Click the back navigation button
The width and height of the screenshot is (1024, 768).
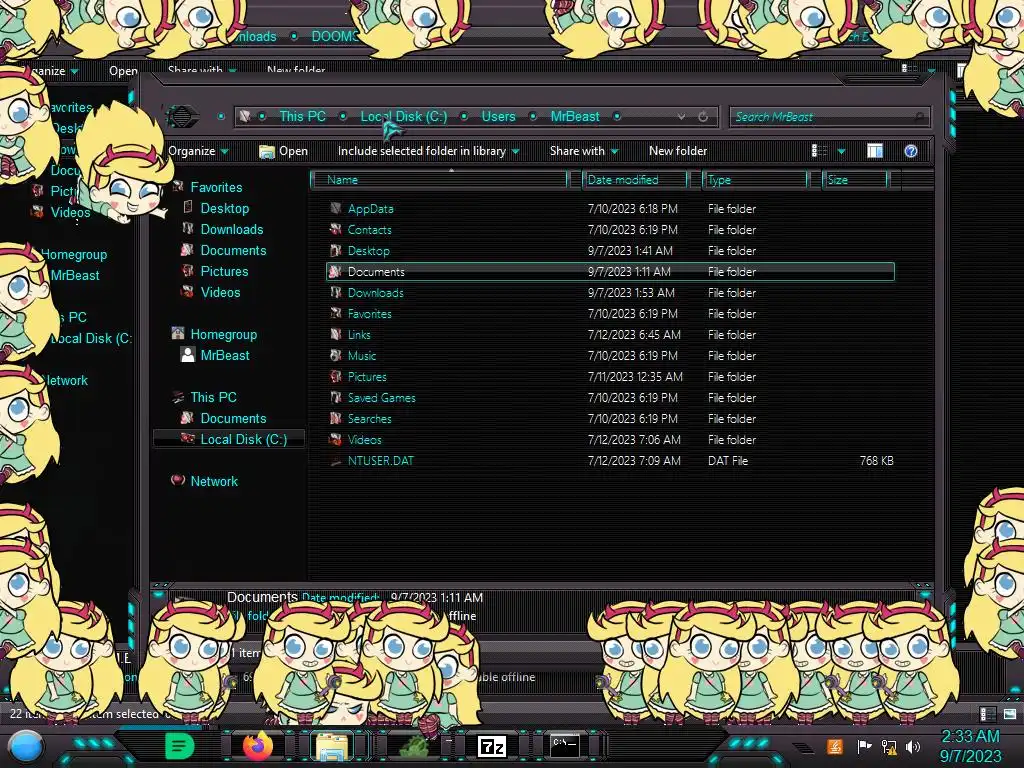click(182, 116)
